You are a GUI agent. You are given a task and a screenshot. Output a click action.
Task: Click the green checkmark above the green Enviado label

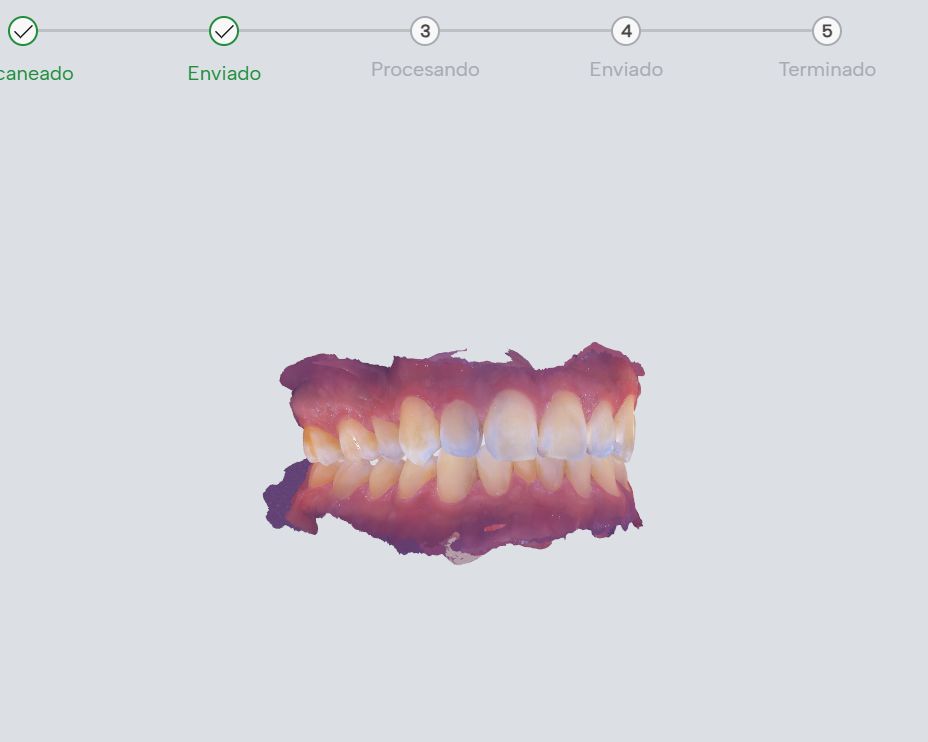coord(224,31)
